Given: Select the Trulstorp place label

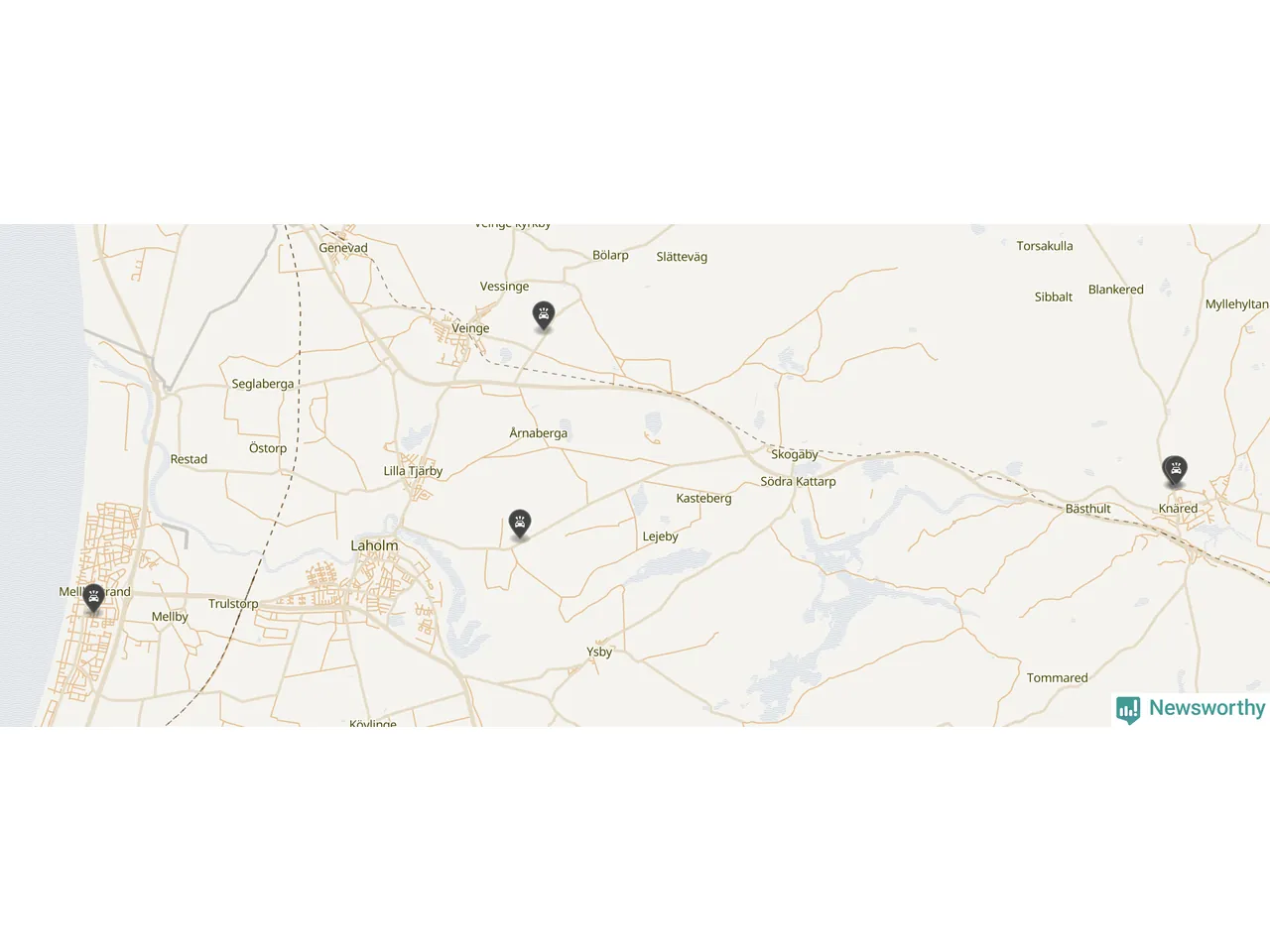Looking at the screenshot, I should [233, 604].
